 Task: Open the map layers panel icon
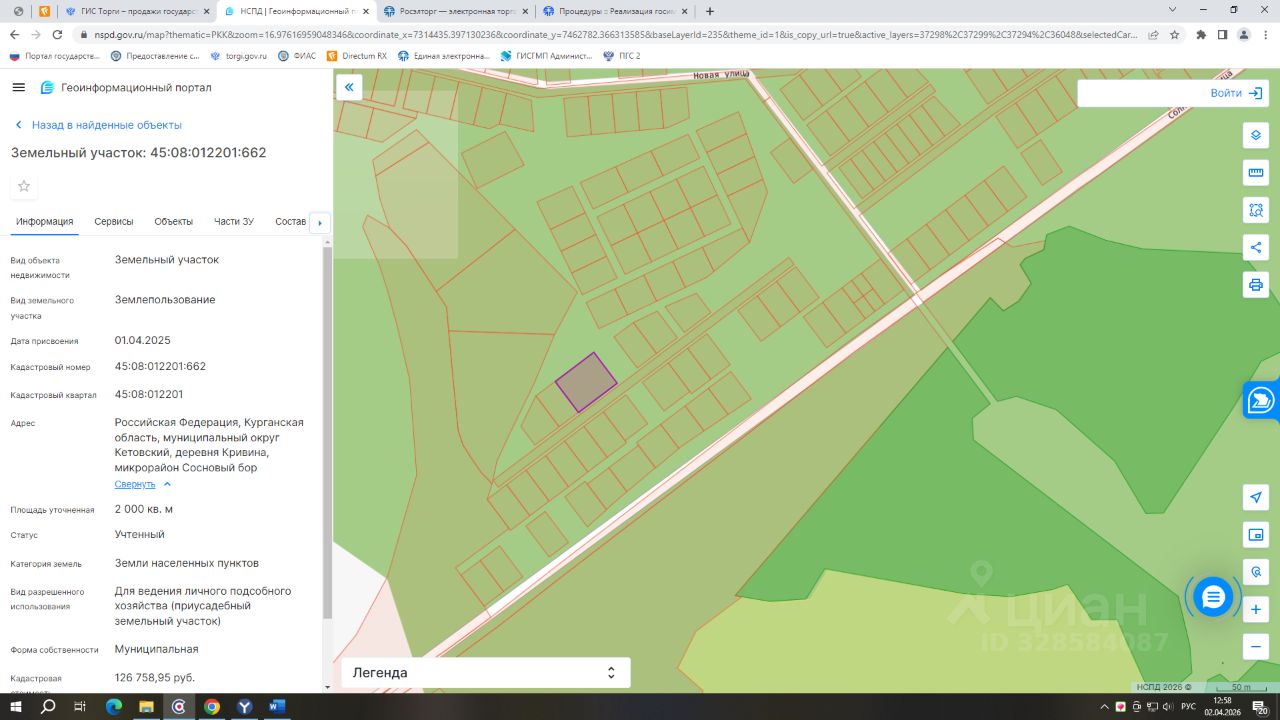coord(1256,135)
